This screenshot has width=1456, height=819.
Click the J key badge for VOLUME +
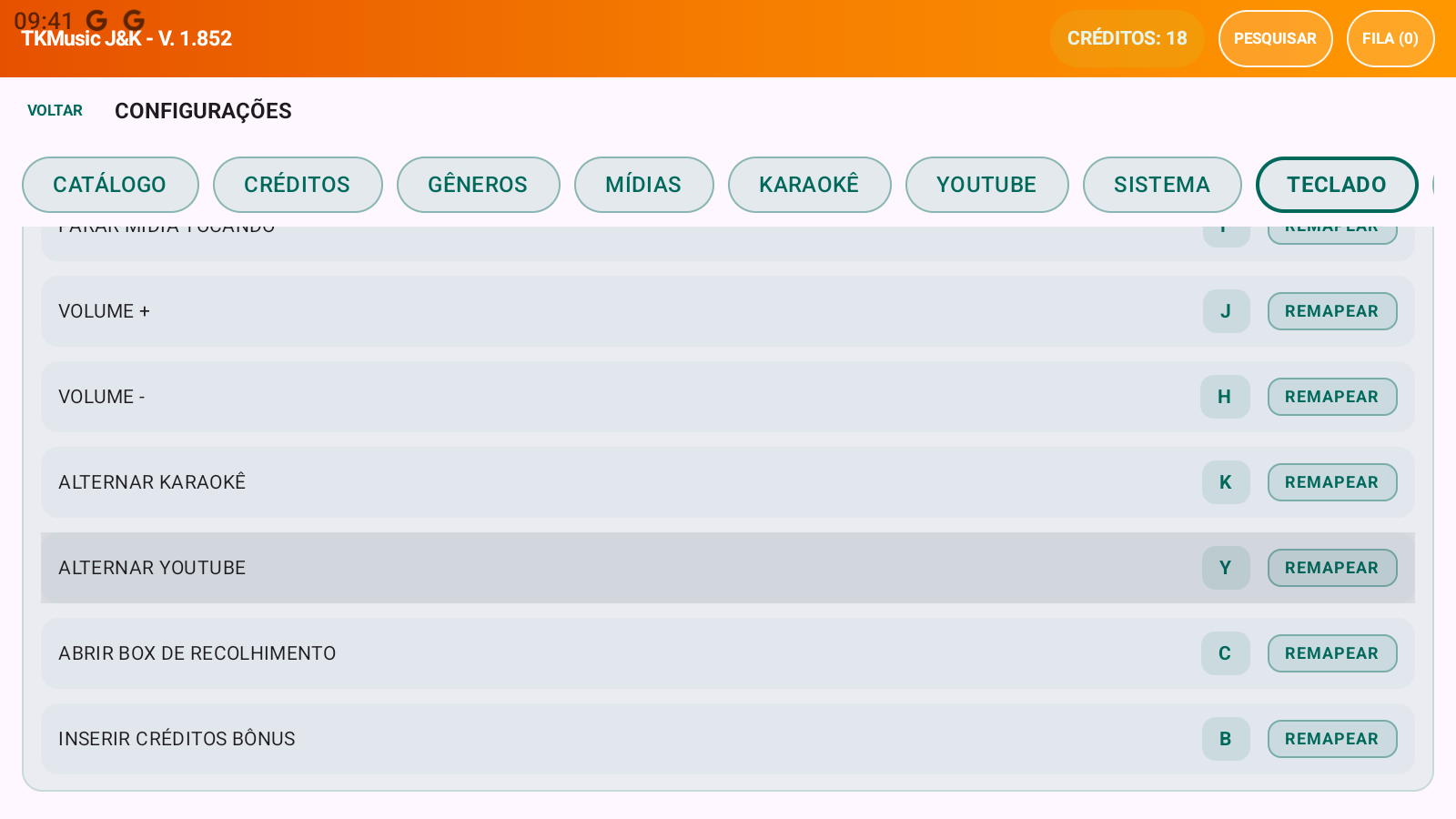click(1226, 311)
